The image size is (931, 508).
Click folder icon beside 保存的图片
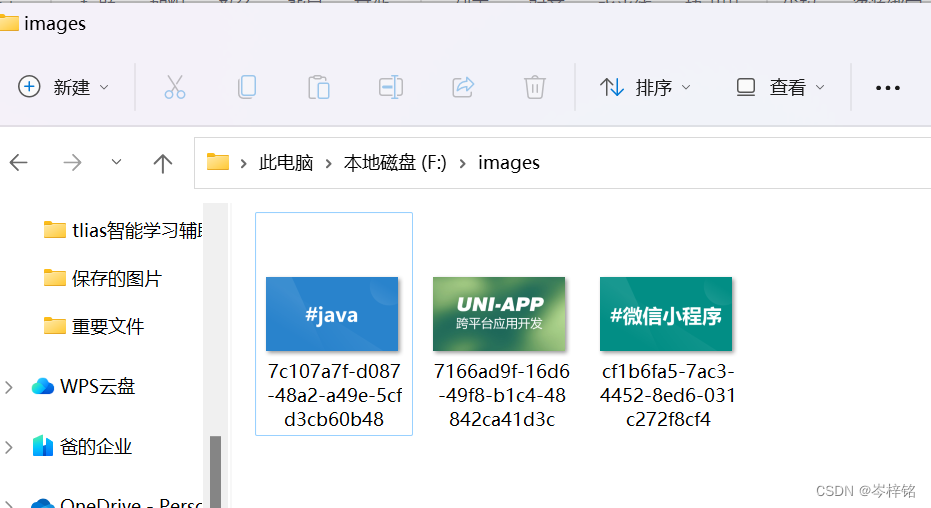point(55,278)
